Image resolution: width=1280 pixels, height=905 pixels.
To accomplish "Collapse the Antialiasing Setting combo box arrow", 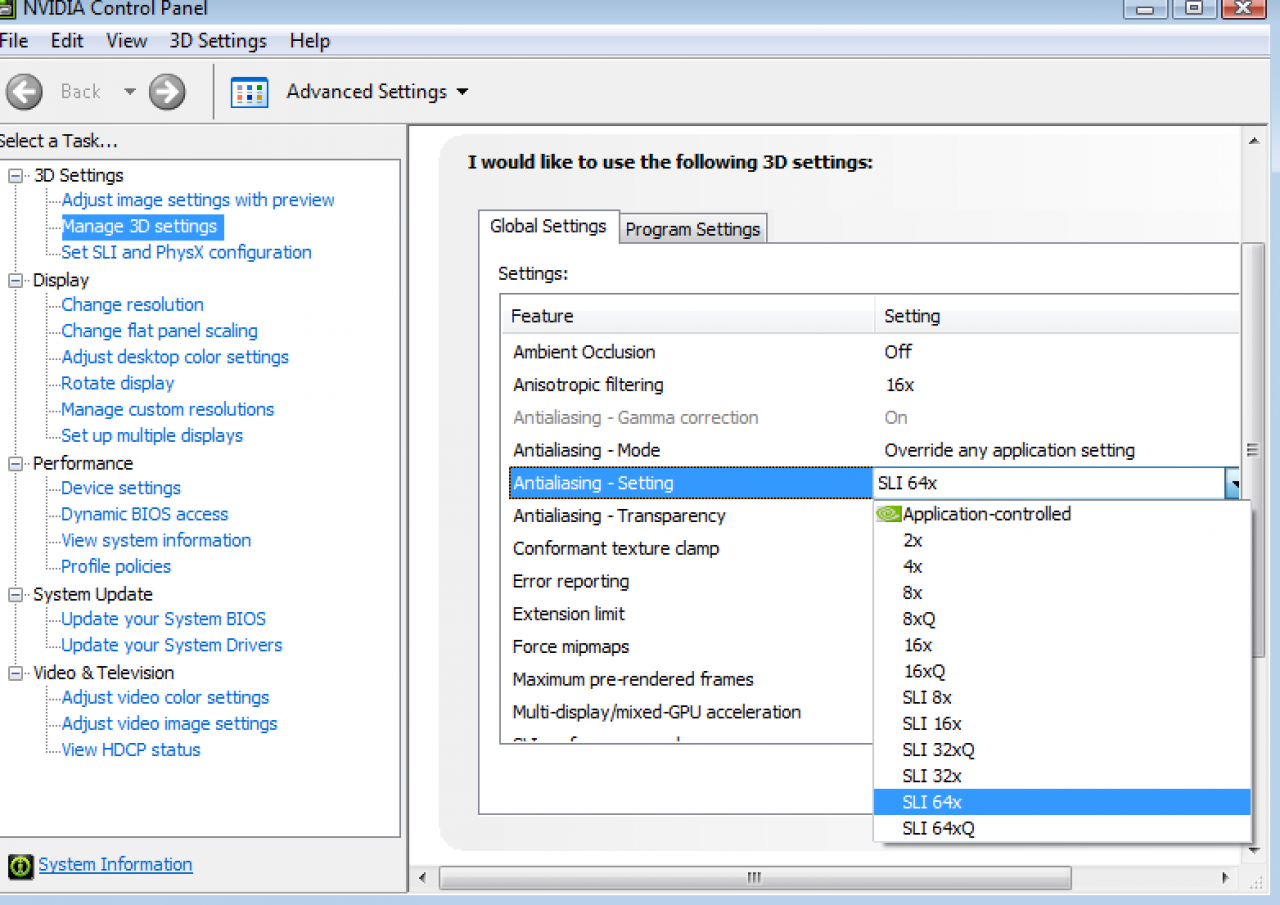I will [x=1235, y=484].
